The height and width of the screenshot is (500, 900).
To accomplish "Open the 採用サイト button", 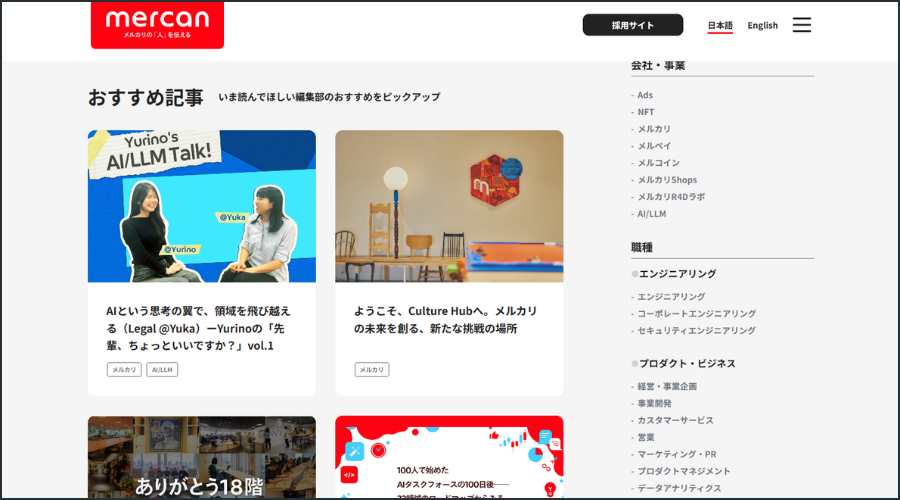I will coord(633,25).
